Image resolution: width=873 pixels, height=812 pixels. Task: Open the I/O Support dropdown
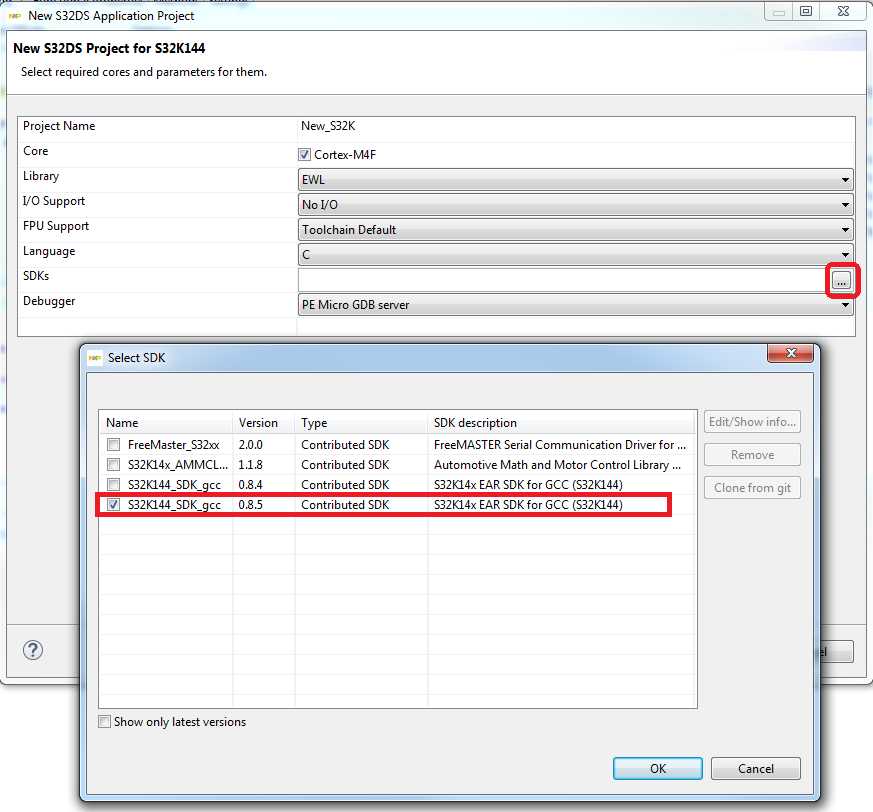coord(575,205)
